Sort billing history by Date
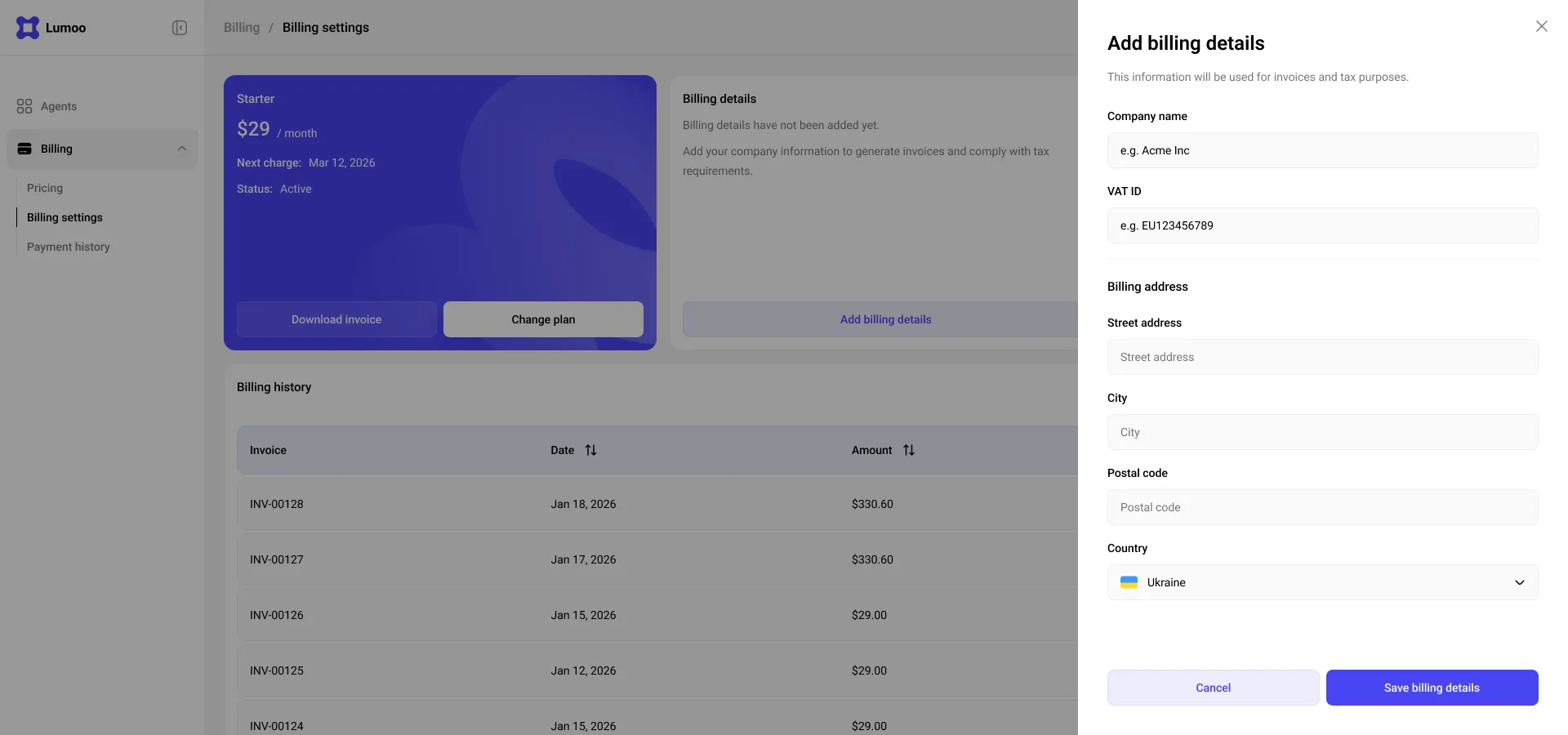This screenshot has width=1568, height=735. pos(590,450)
